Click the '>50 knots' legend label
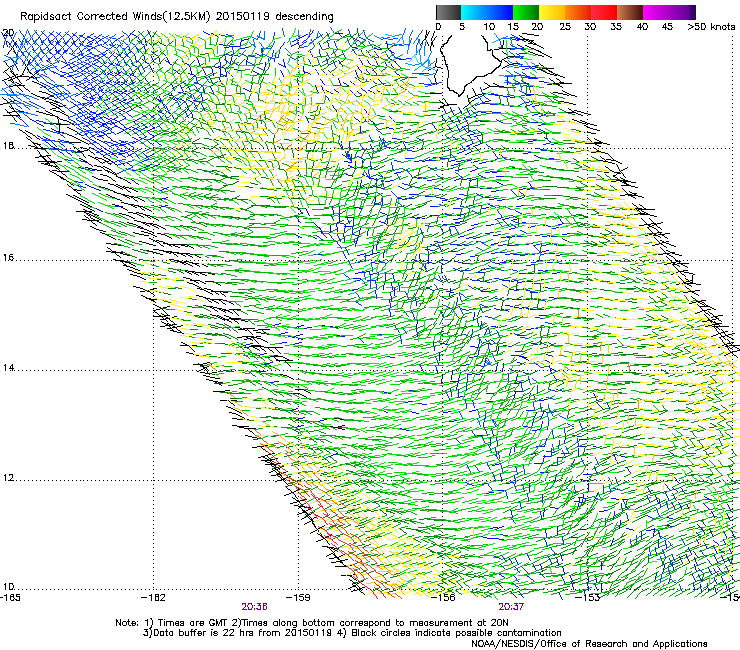Image resolution: width=740 pixels, height=650 pixels. click(x=711, y=27)
